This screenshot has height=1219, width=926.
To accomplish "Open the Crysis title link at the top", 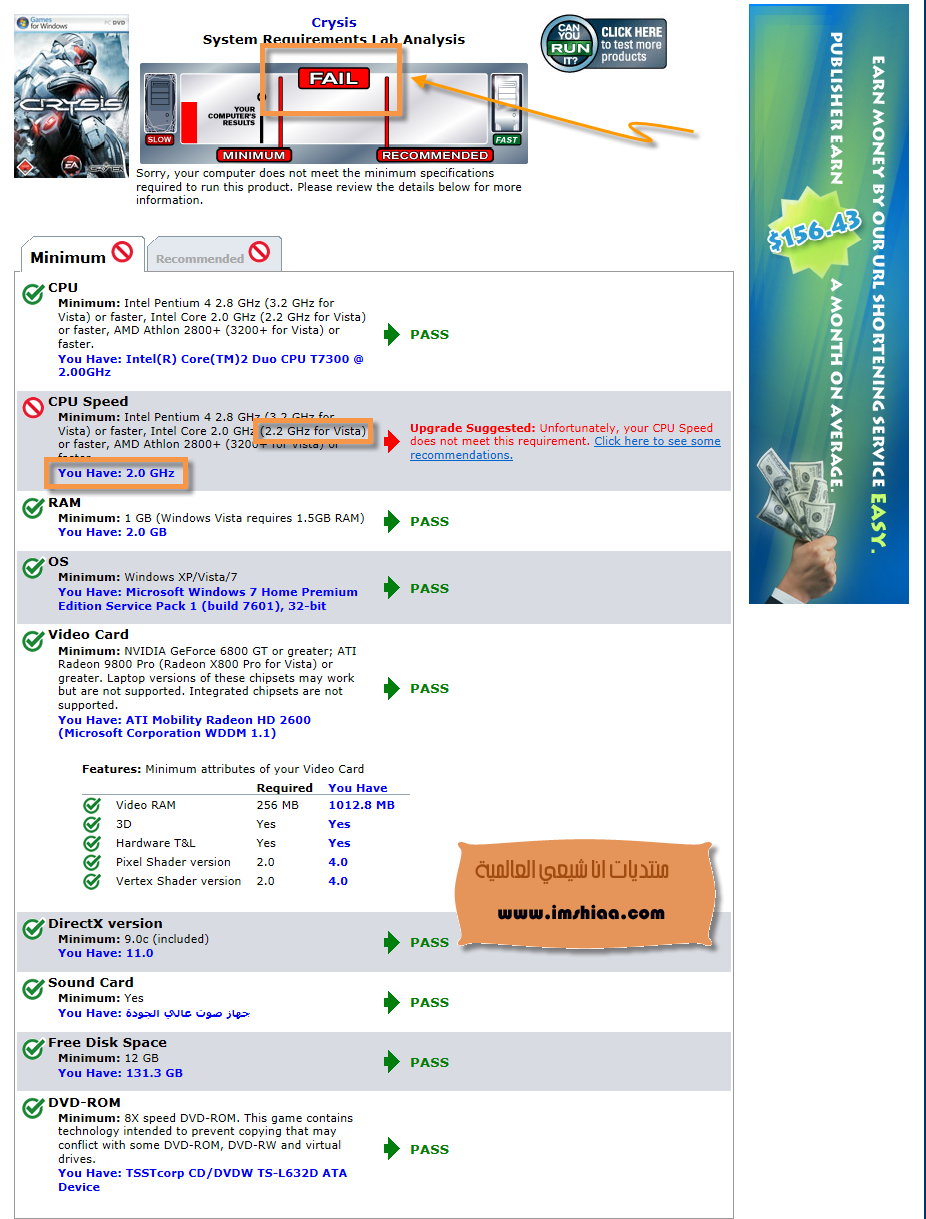I will pyautogui.click(x=334, y=23).
